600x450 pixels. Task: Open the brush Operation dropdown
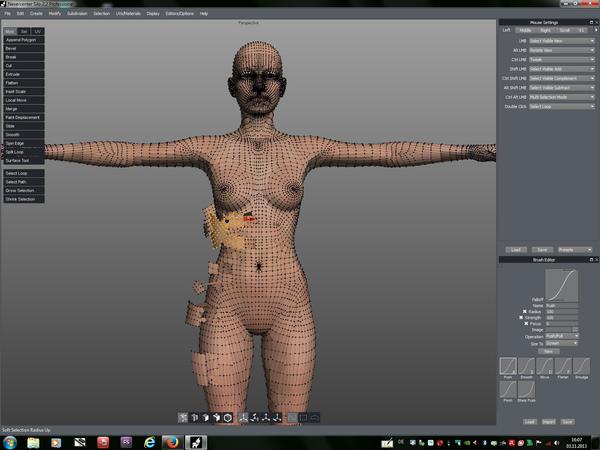562,336
